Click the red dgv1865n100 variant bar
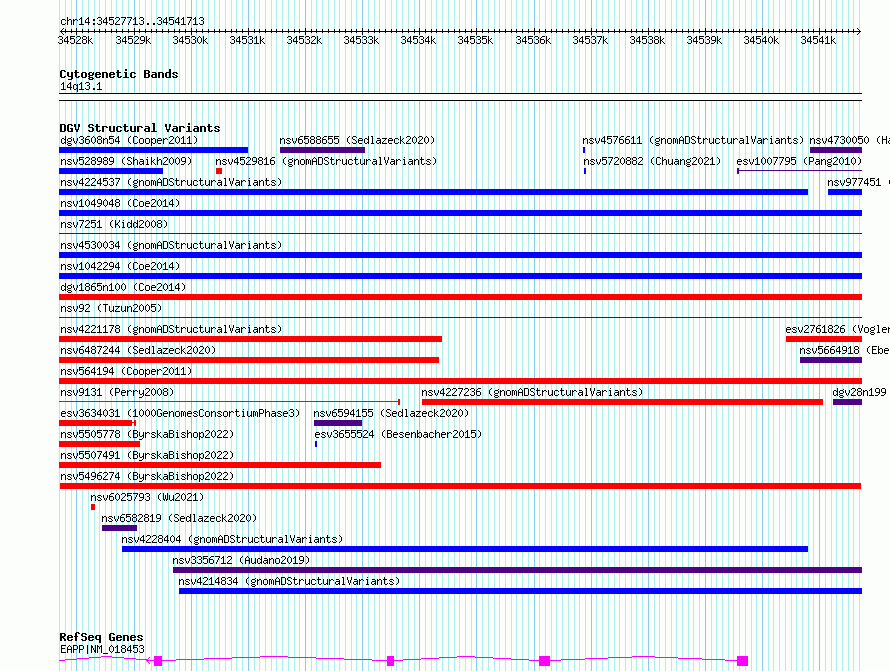890x671 pixels. (x=460, y=297)
